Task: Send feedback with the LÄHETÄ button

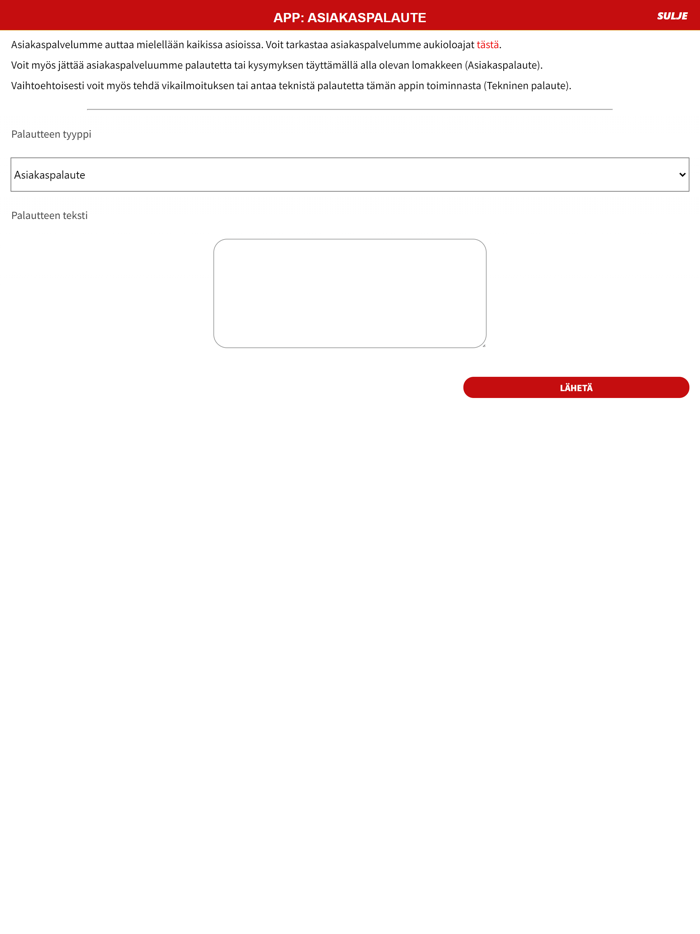Action: coord(576,387)
